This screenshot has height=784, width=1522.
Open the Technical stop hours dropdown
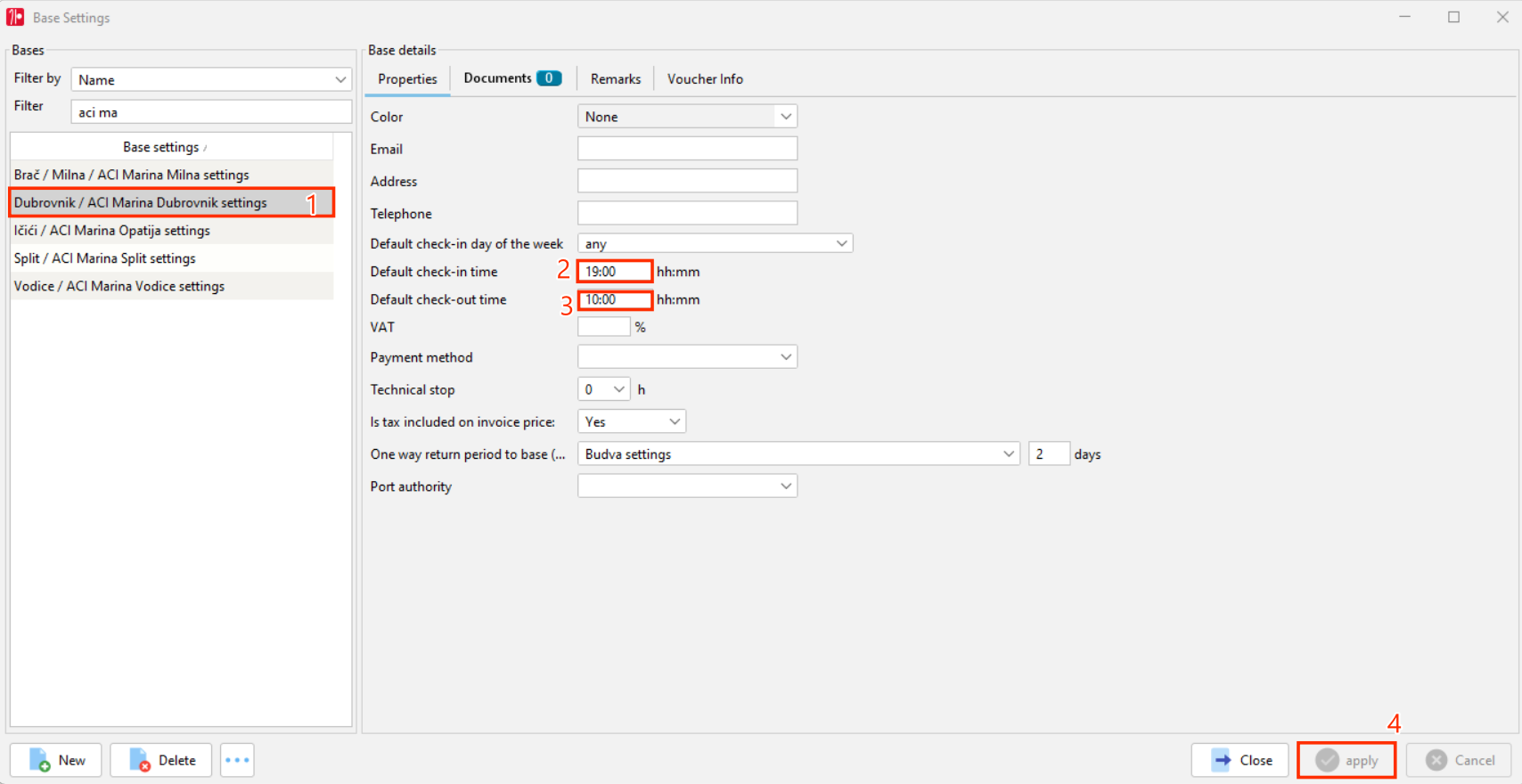[604, 389]
